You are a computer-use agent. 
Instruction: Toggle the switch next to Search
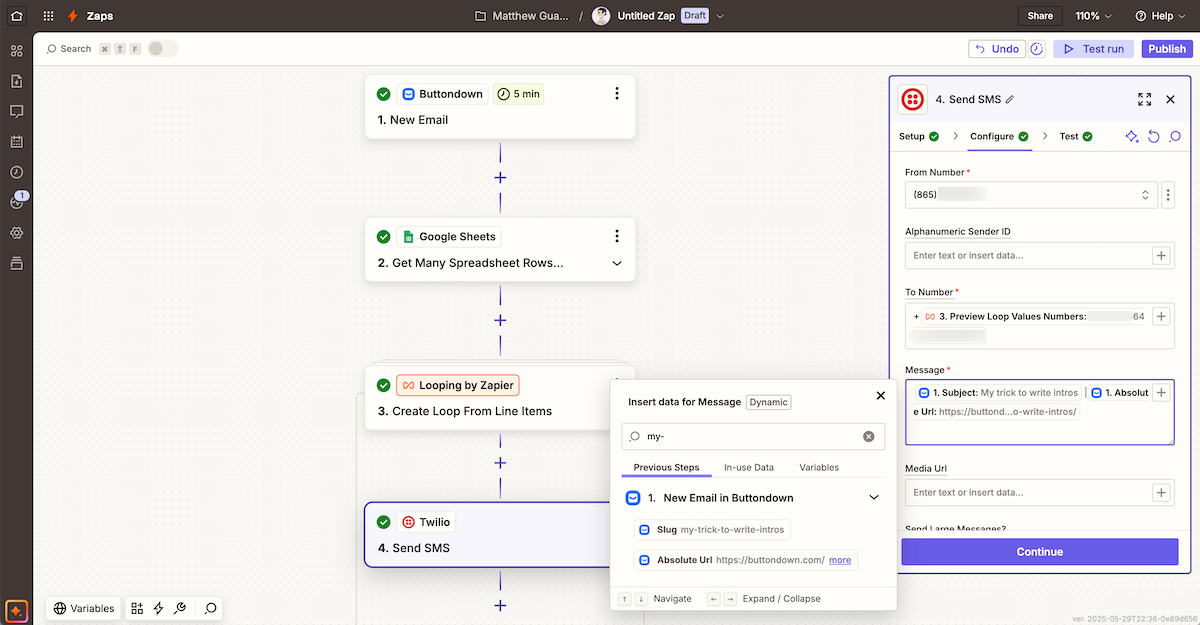[162, 49]
